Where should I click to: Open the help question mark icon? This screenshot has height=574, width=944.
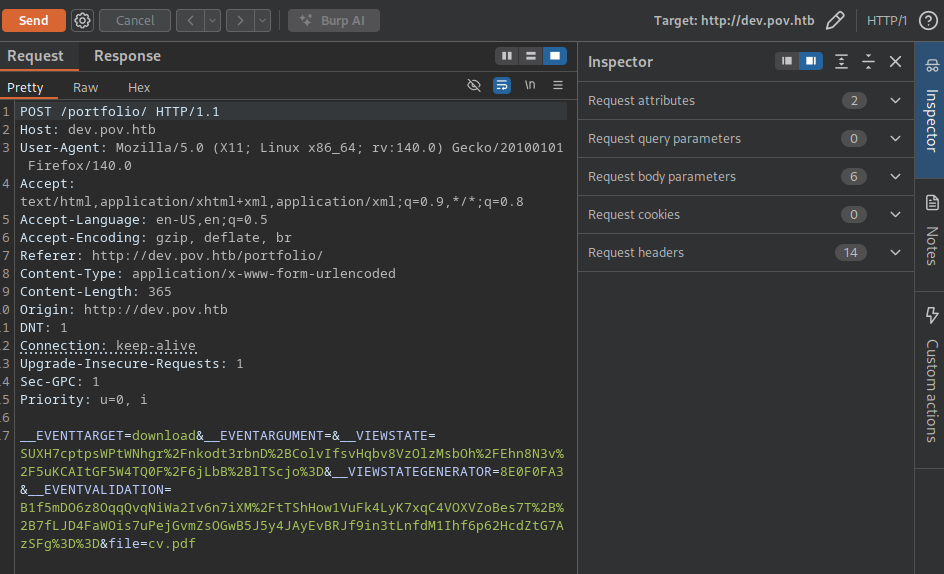(x=927, y=20)
